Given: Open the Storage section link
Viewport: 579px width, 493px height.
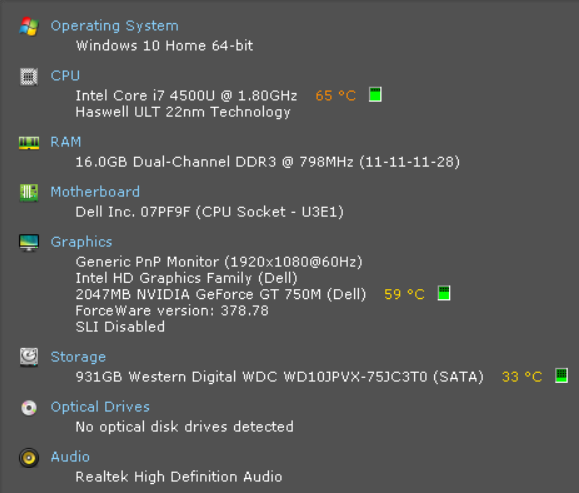Looking at the screenshot, I should 78,357.
